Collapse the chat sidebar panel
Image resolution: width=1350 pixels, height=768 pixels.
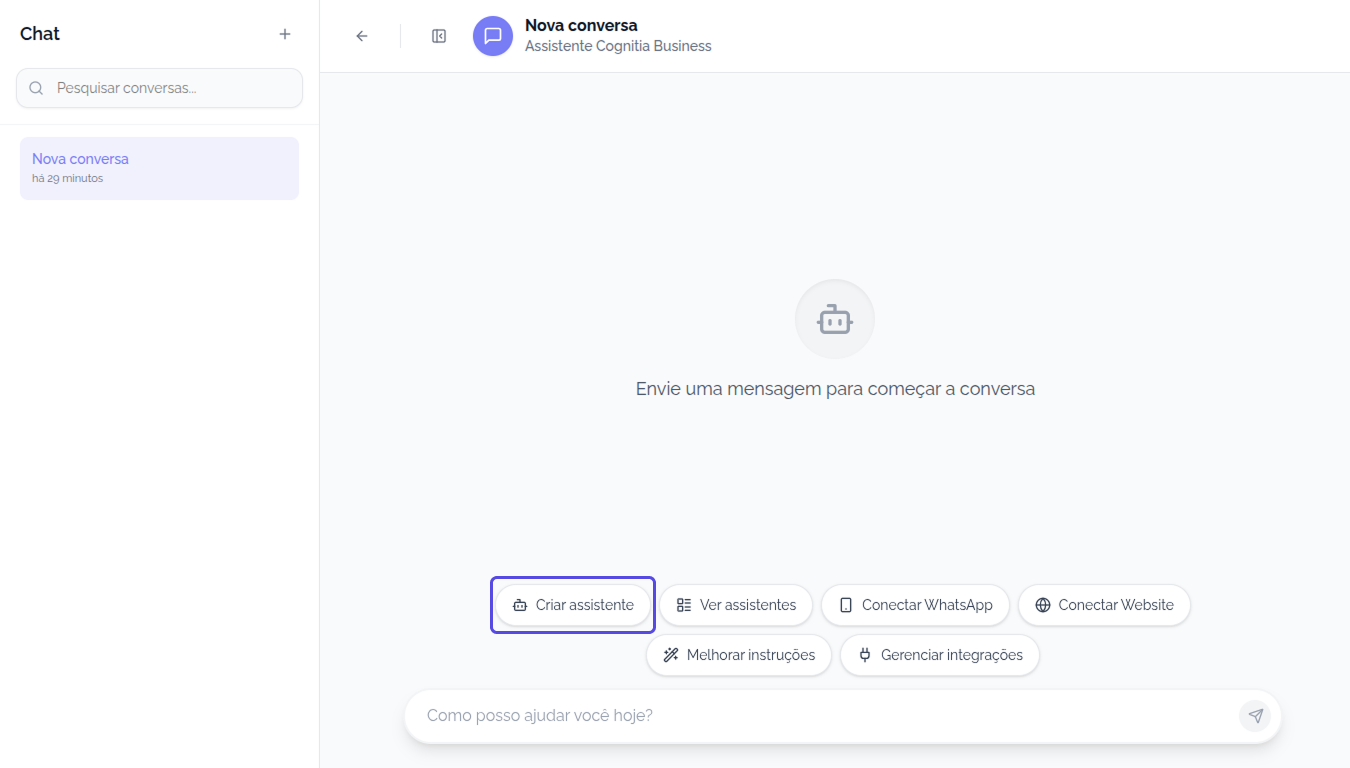point(439,36)
